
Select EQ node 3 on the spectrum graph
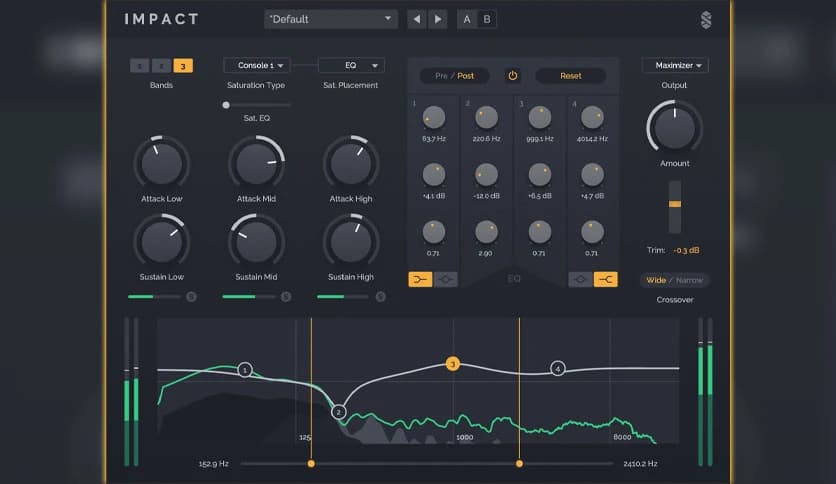452,365
